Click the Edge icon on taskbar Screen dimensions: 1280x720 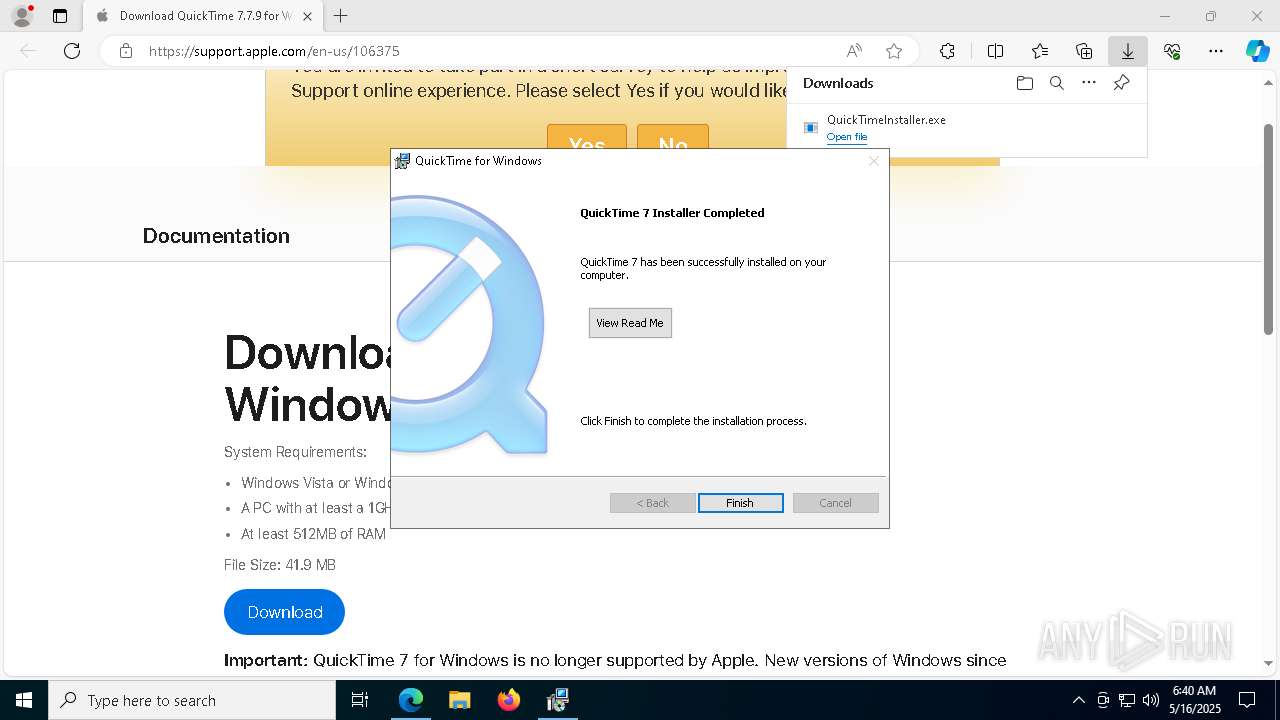click(x=411, y=700)
